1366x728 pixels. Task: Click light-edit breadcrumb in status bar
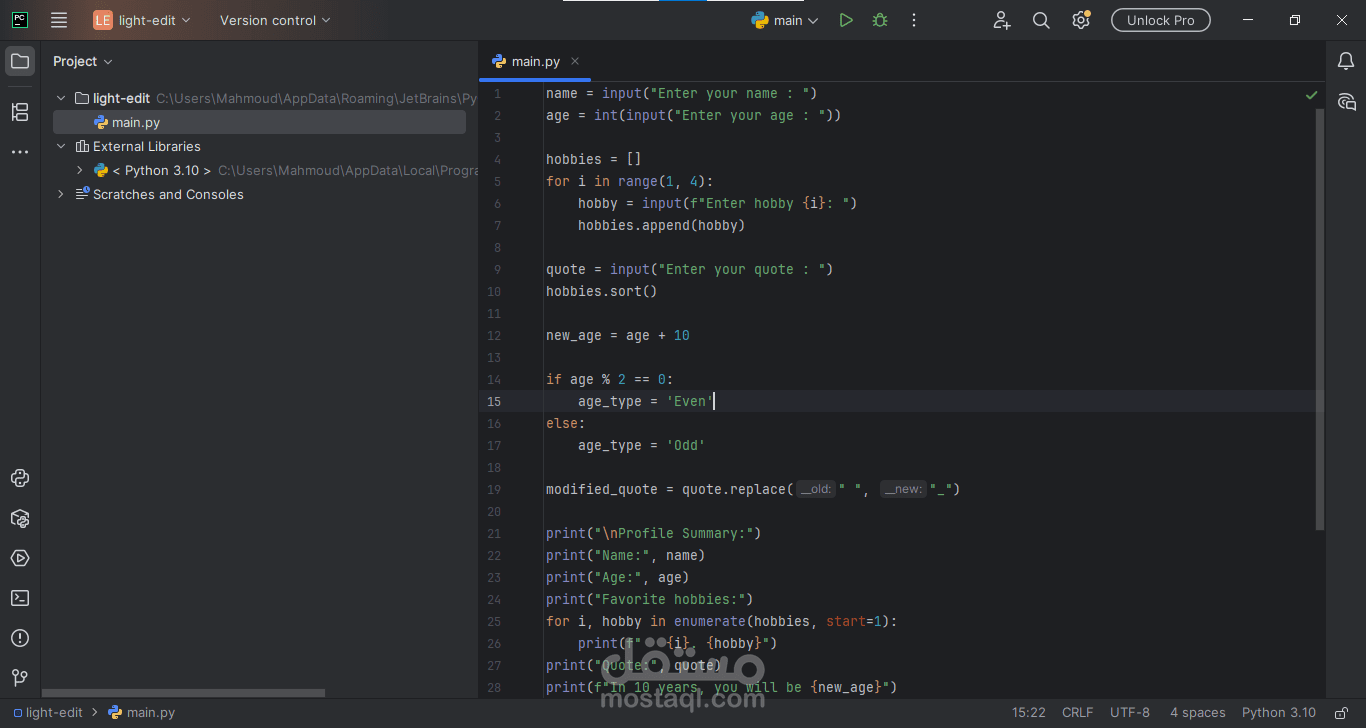(x=47, y=713)
